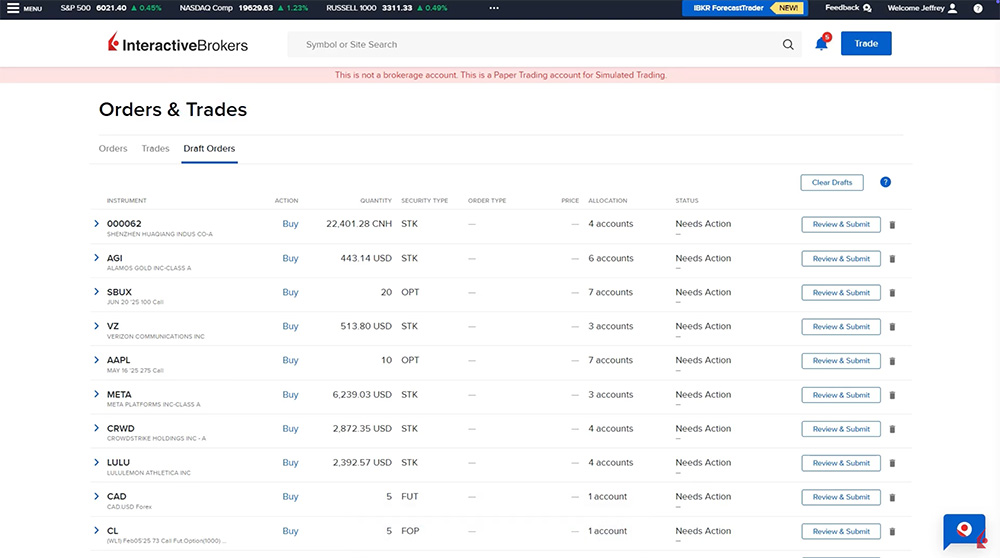This screenshot has height=558, width=1000.
Task: Review & Submit the AAPL order
Action: (x=840, y=361)
